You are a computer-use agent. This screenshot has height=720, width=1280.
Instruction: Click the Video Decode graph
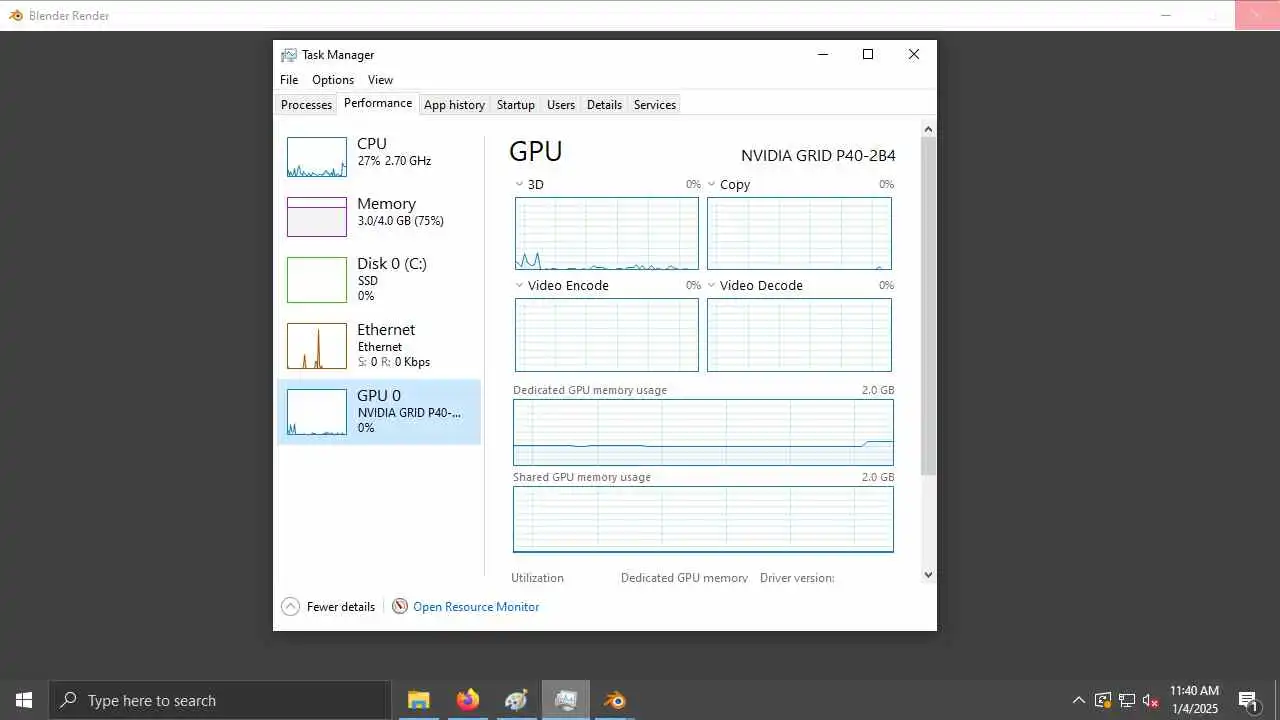pyautogui.click(x=799, y=335)
